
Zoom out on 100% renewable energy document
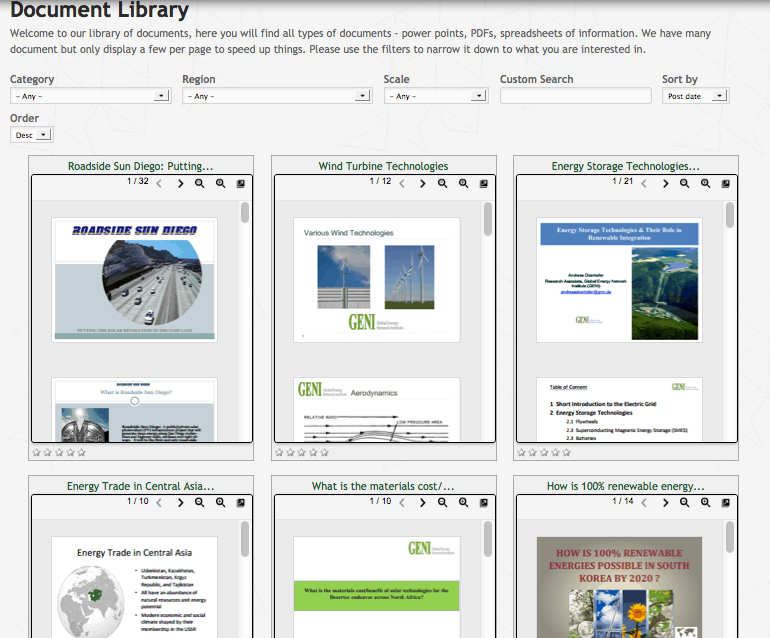pyautogui.click(x=685, y=502)
